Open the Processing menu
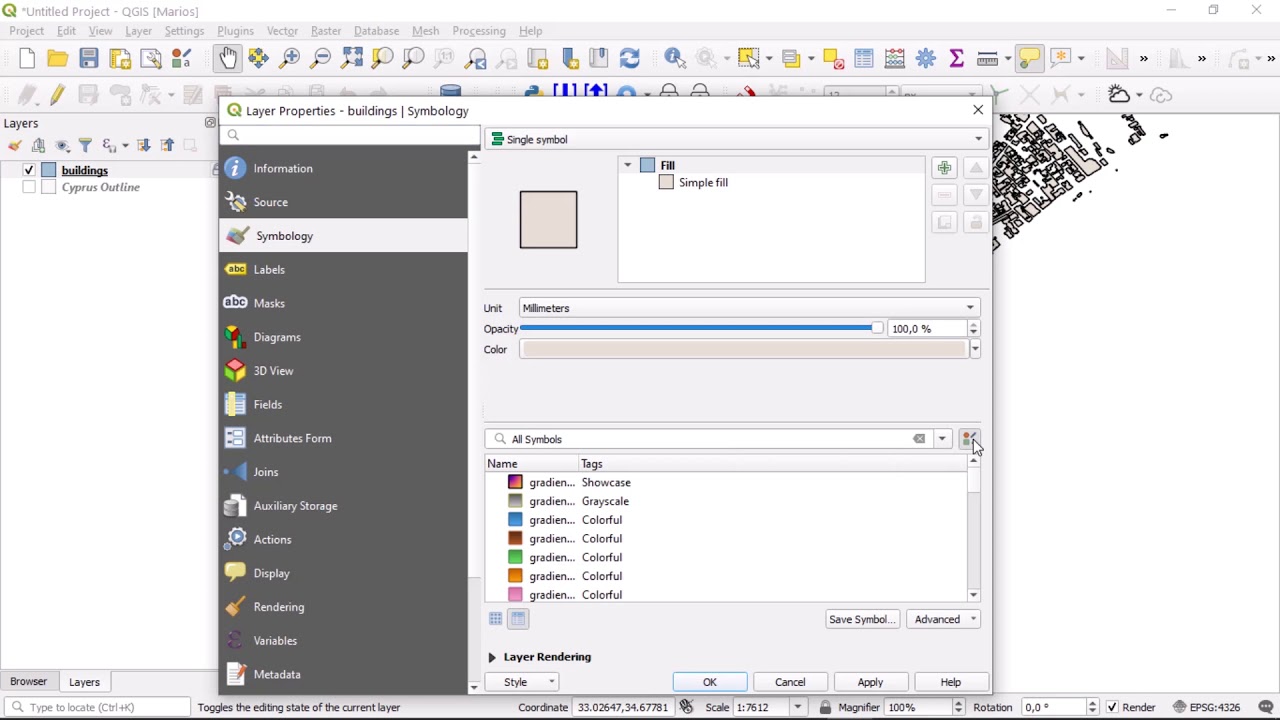The width and height of the screenshot is (1280, 720). 479,31
